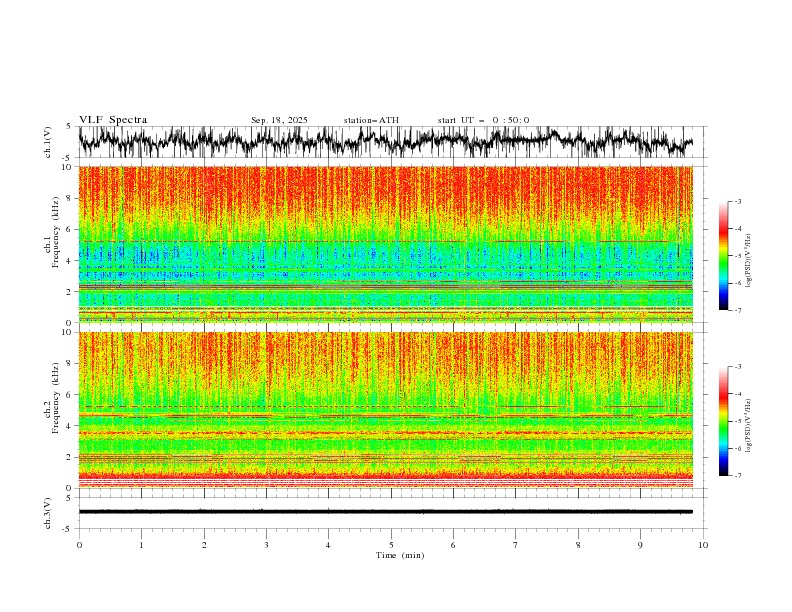Click the '7' tick on the time axis
This screenshot has width=792, height=612.
point(516,545)
